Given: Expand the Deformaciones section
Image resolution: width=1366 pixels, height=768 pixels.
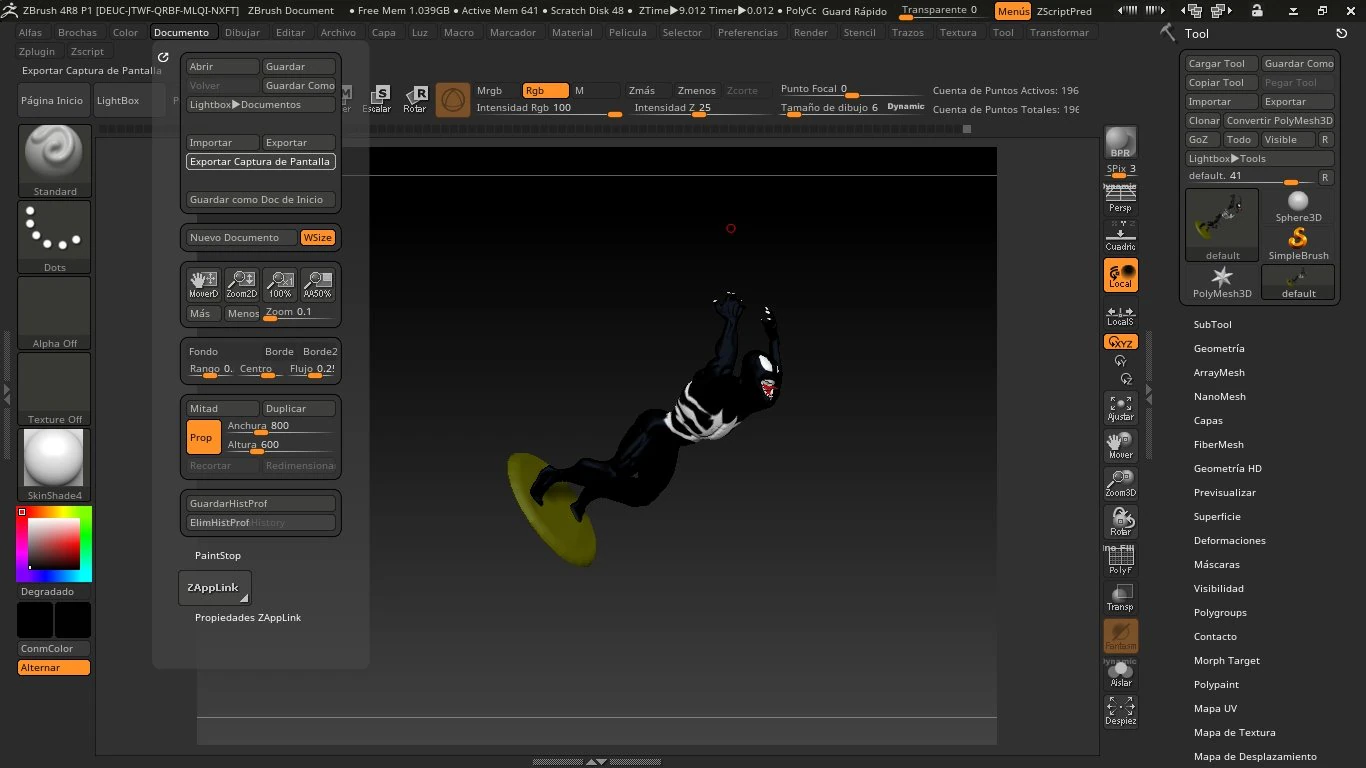Looking at the screenshot, I should [1230, 541].
